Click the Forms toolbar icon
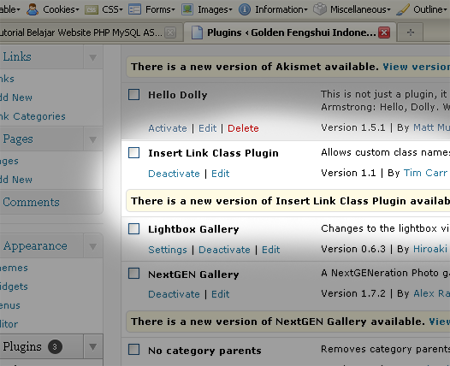Viewport: 450px width, 366px height. tap(135, 10)
